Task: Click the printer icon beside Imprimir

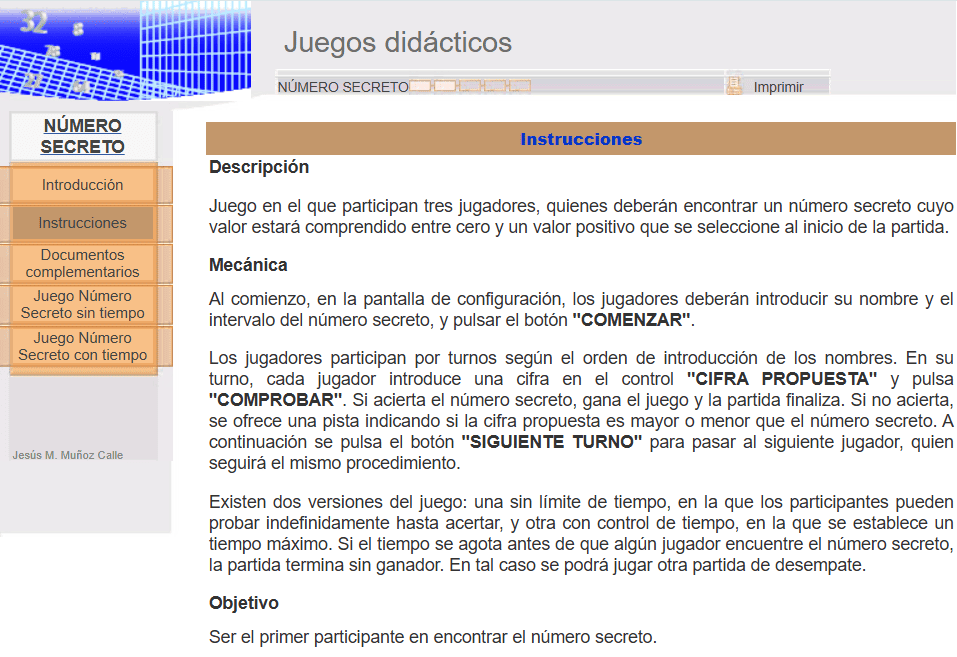Action: 734,86
